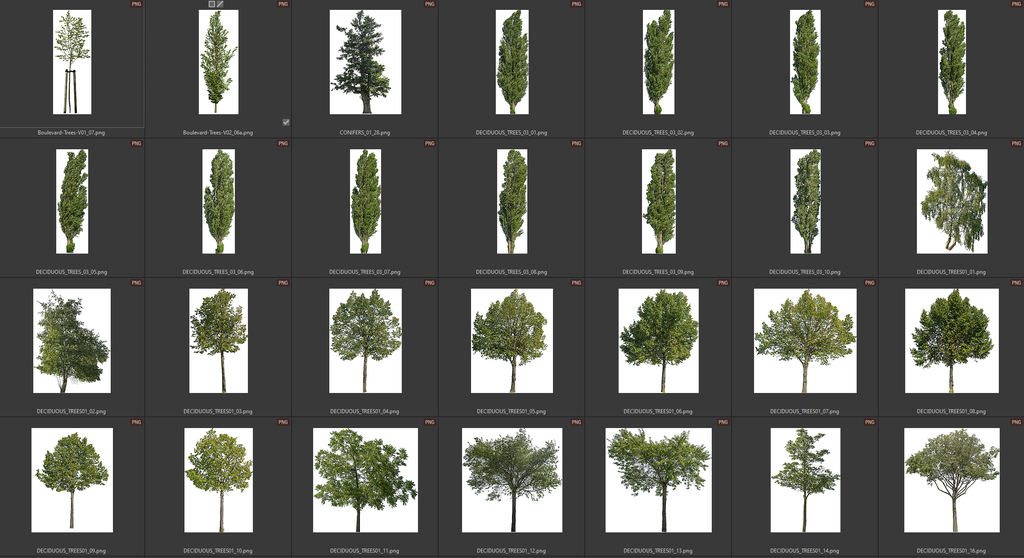Click the PNG badge on Boulevard-Trees-V01_07 tile
This screenshot has height=558, width=1024.
click(136, 4)
